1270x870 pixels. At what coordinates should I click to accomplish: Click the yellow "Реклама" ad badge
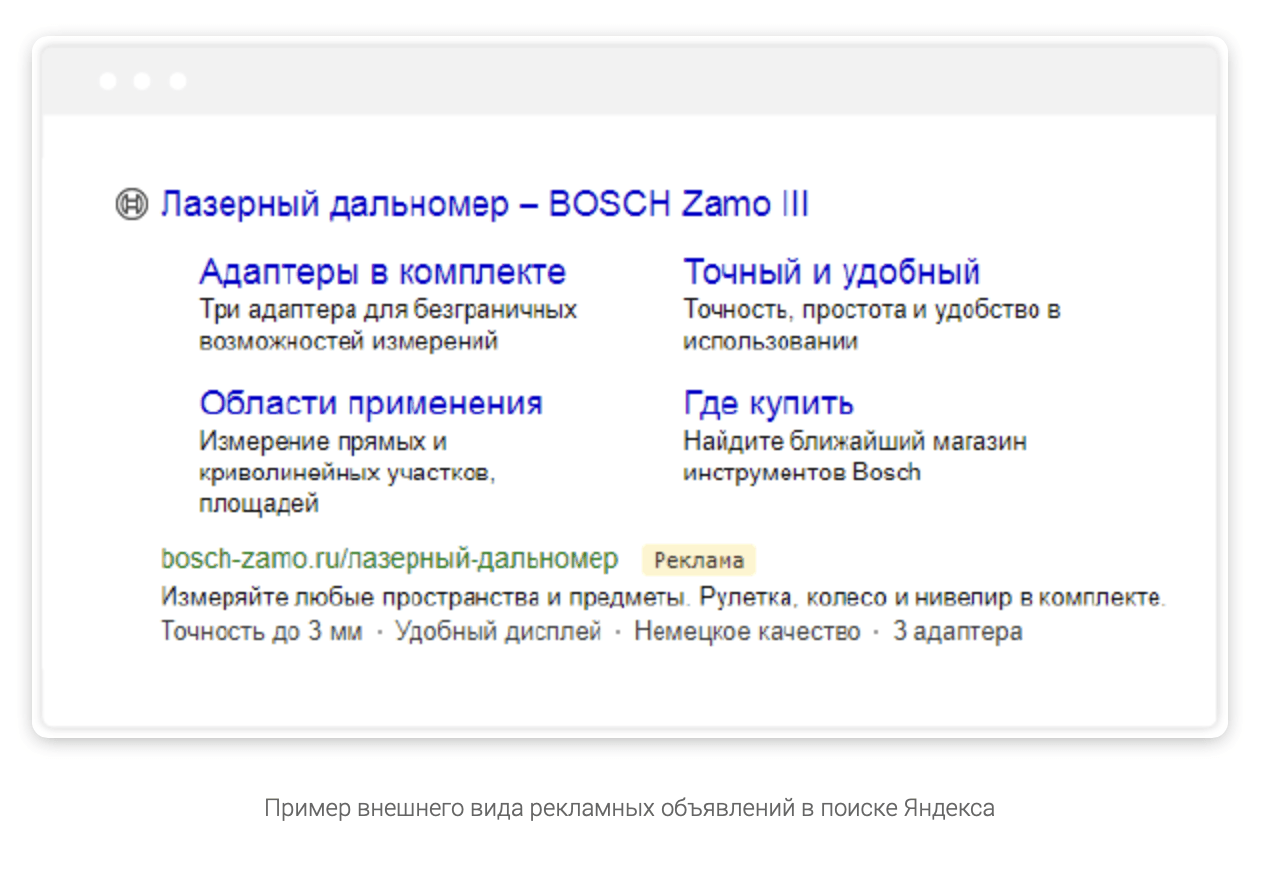click(x=698, y=560)
